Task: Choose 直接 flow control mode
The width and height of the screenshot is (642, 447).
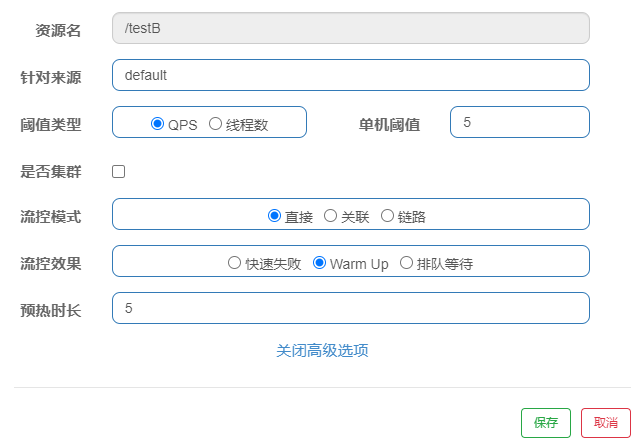Action: click(274, 216)
